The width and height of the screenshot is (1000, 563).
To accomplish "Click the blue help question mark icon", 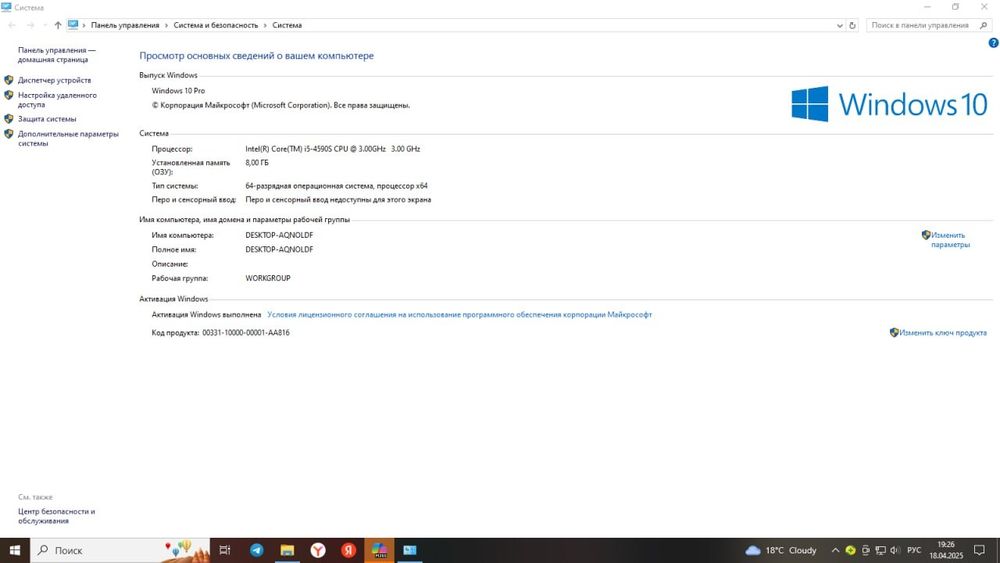I will [993, 43].
